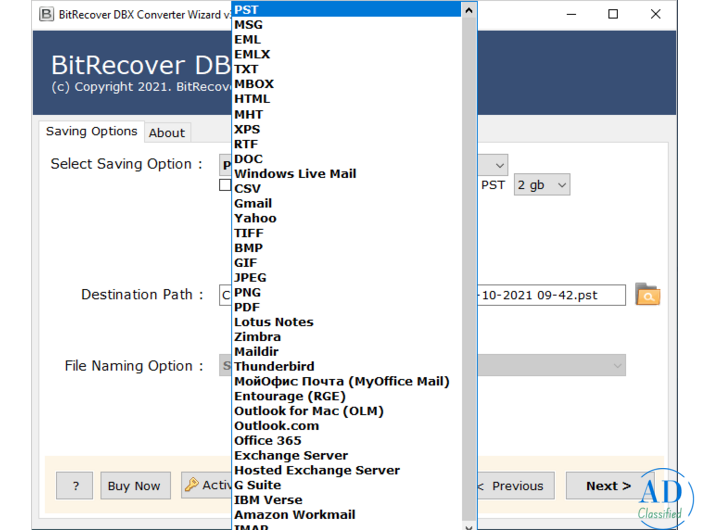
Task: Select PST from the saving format list
Action: pyautogui.click(x=347, y=10)
